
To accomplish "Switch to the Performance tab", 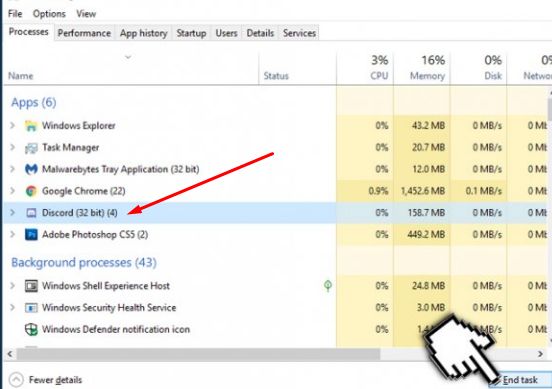I will [x=84, y=33].
